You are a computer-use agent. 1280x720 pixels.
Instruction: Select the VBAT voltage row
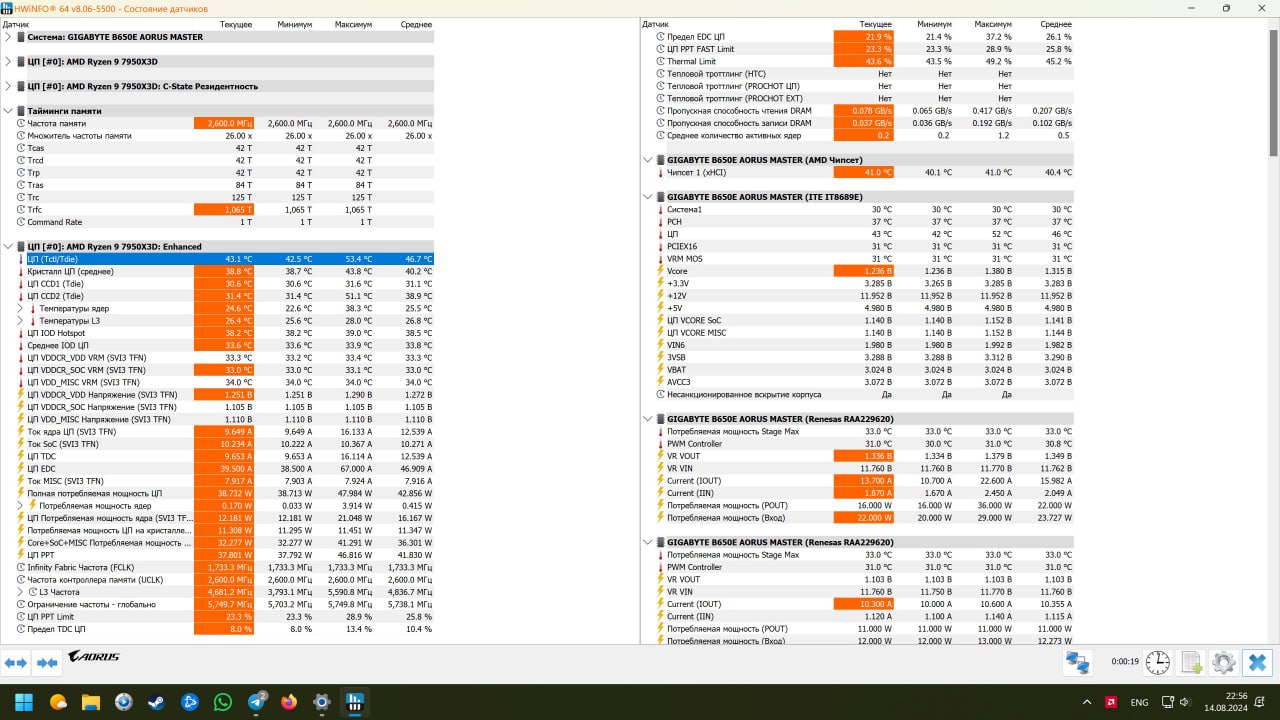[858, 369]
